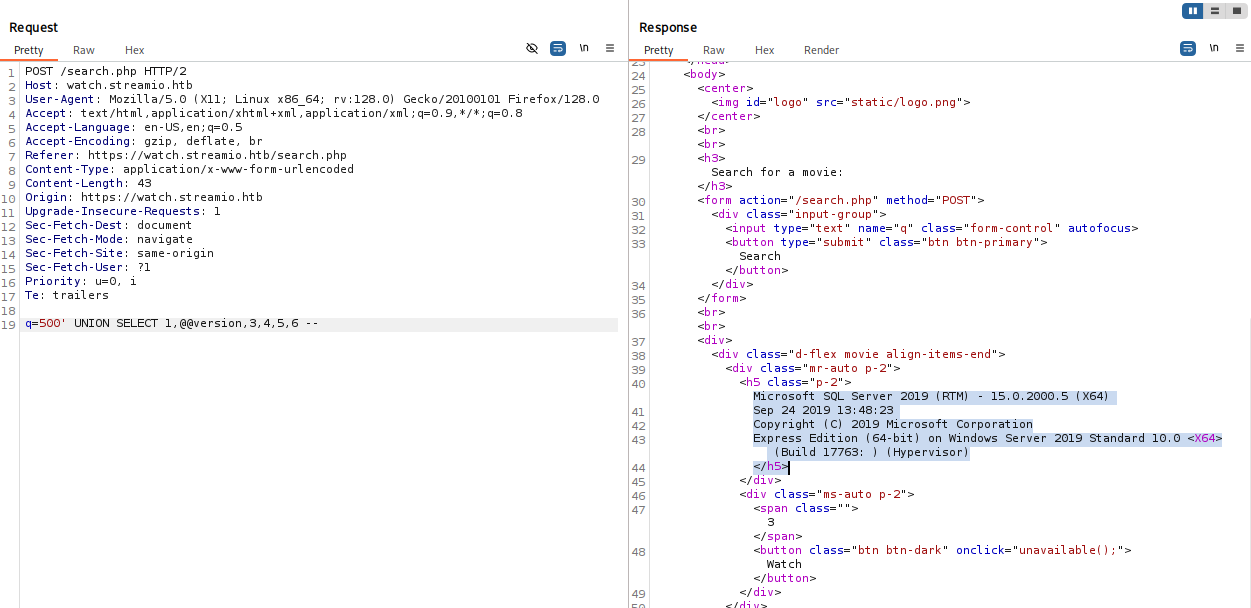Click the 'Accept: text/html' header line

click(274, 113)
